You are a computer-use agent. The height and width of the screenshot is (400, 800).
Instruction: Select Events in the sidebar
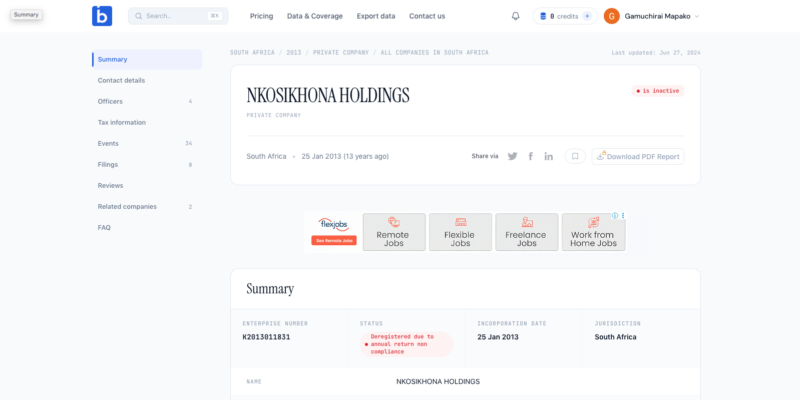point(108,143)
